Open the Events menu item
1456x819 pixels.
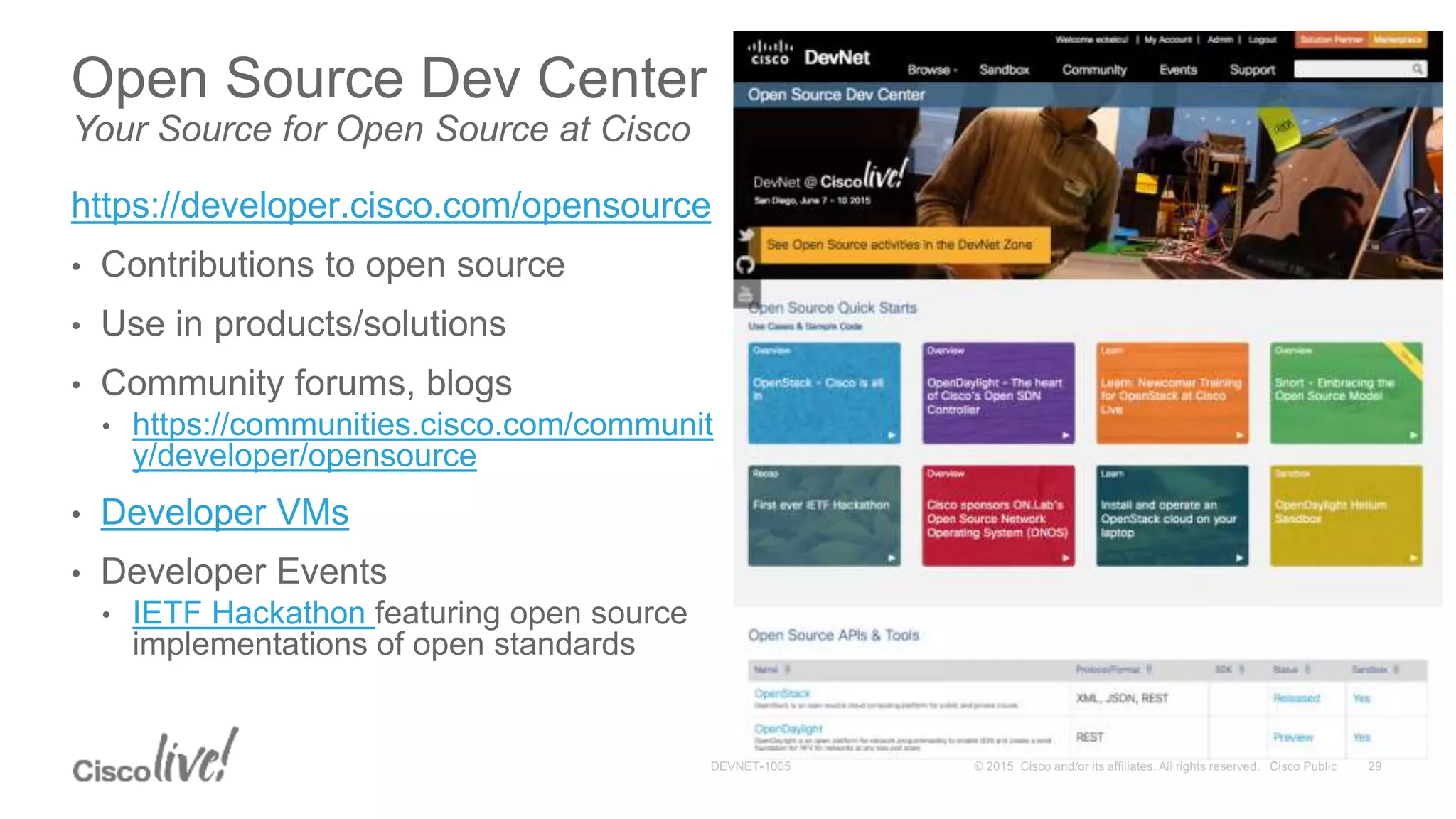[1178, 70]
